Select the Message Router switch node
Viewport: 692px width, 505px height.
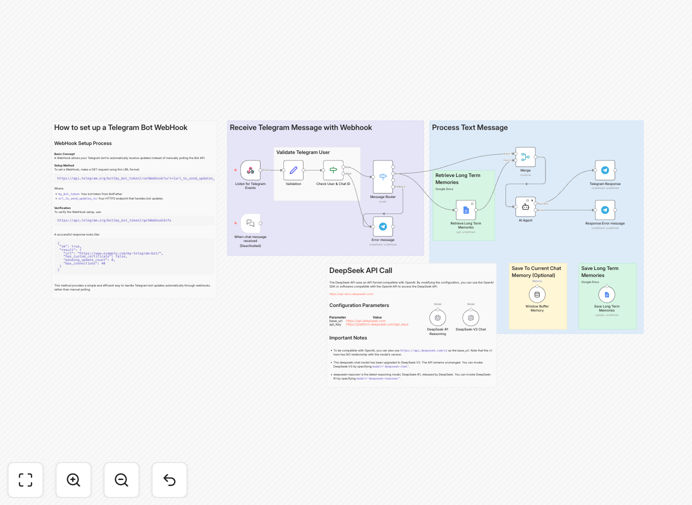pos(383,177)
